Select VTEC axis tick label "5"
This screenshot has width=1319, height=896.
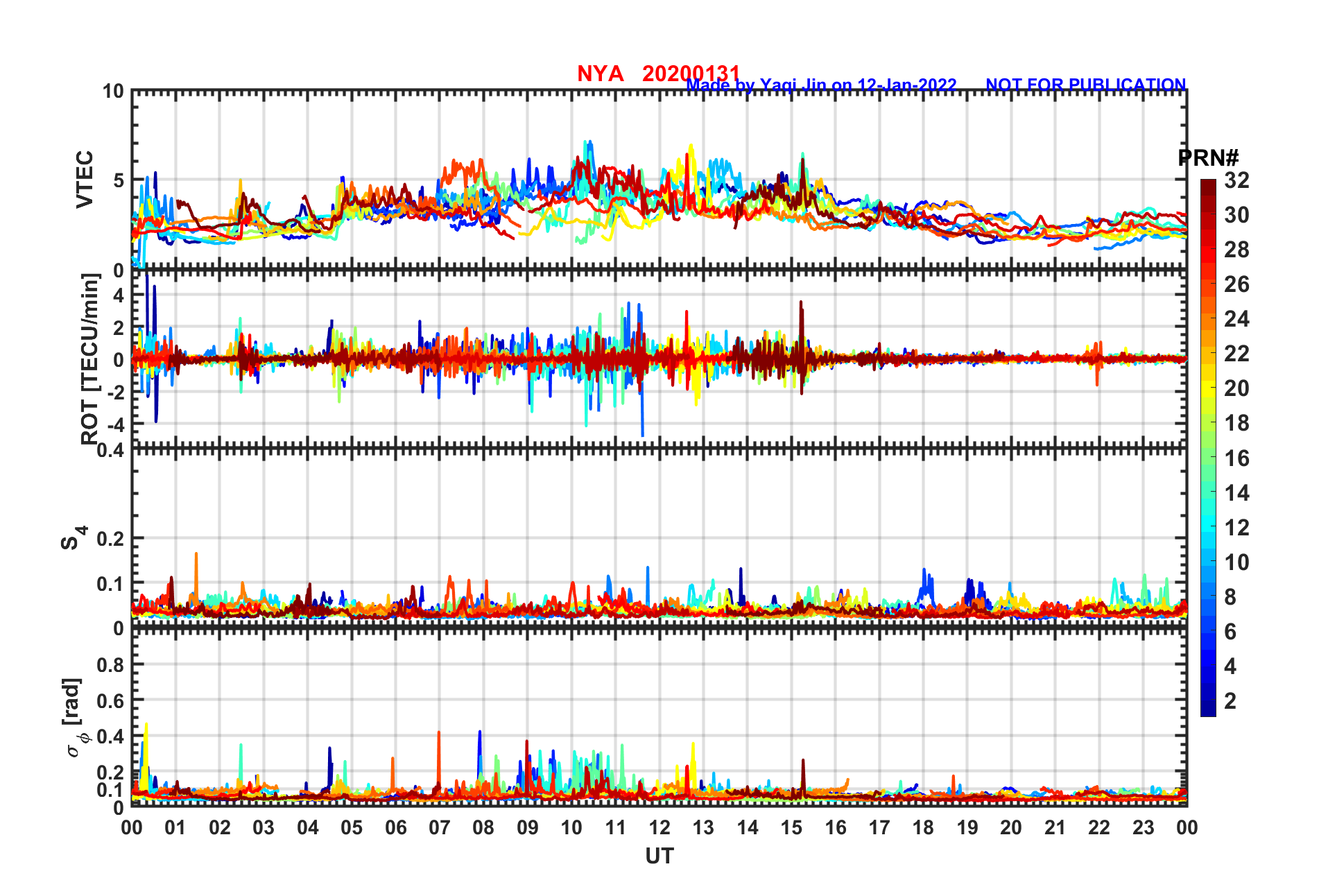point(119,180)
